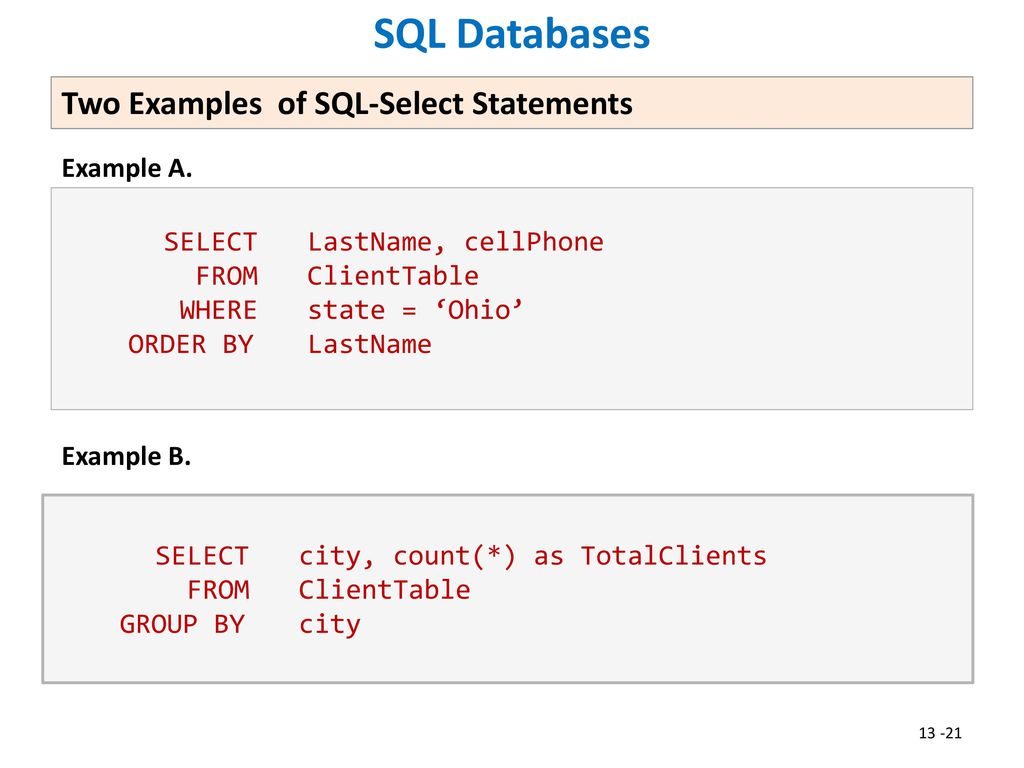Screen dimensions: 1024x768
Task: Click the '13 -21' slide number
Action: point(940,733)
